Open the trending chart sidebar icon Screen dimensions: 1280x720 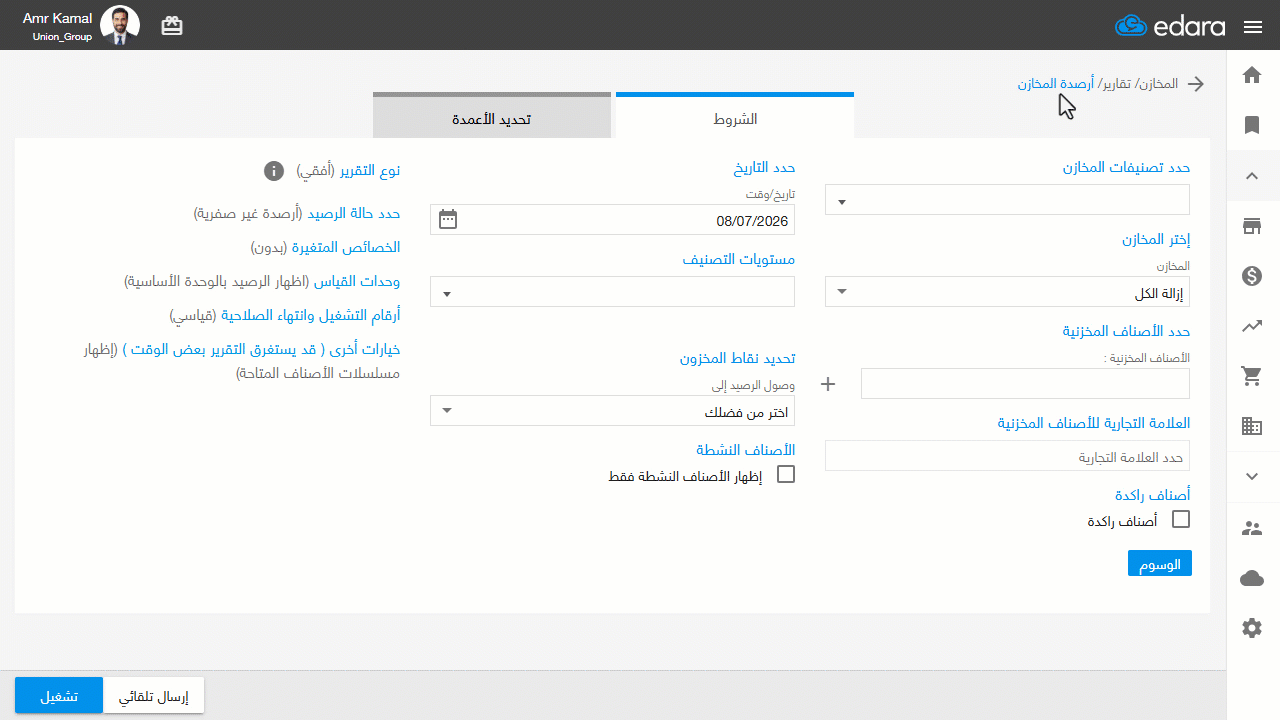tap(1252, 325)
